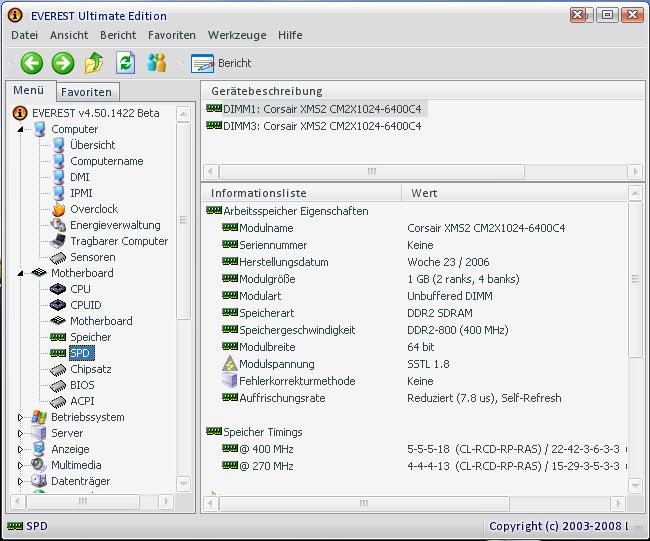The width and height of the screenshot is (650, 541).
Task: Open the DMI tree entry
Action: coord(80,177)
